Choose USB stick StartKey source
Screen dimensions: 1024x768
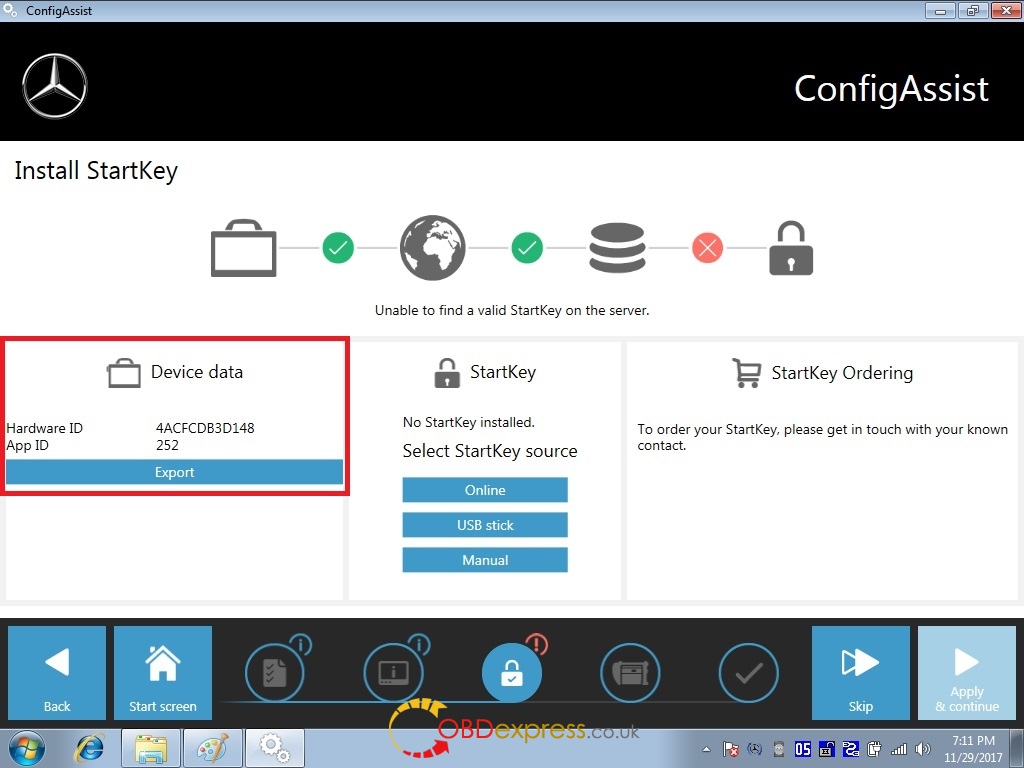tap(485, 525)
